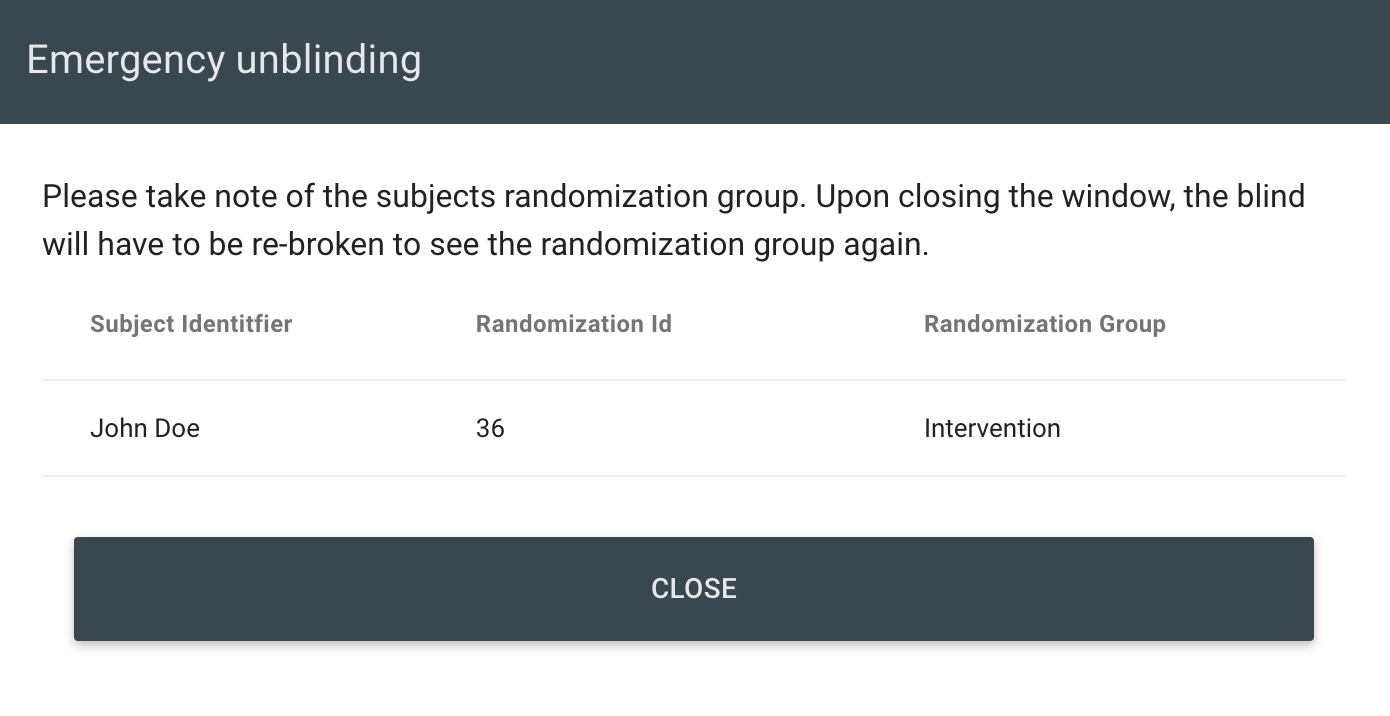1390x716 pixels.
Task: Select the randomization id value 36
Action: [490, 428]
